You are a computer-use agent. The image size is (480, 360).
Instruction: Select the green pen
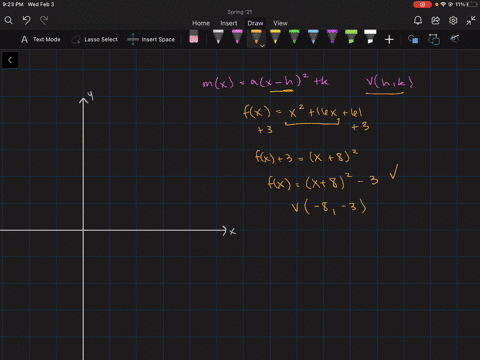(294, 37)
